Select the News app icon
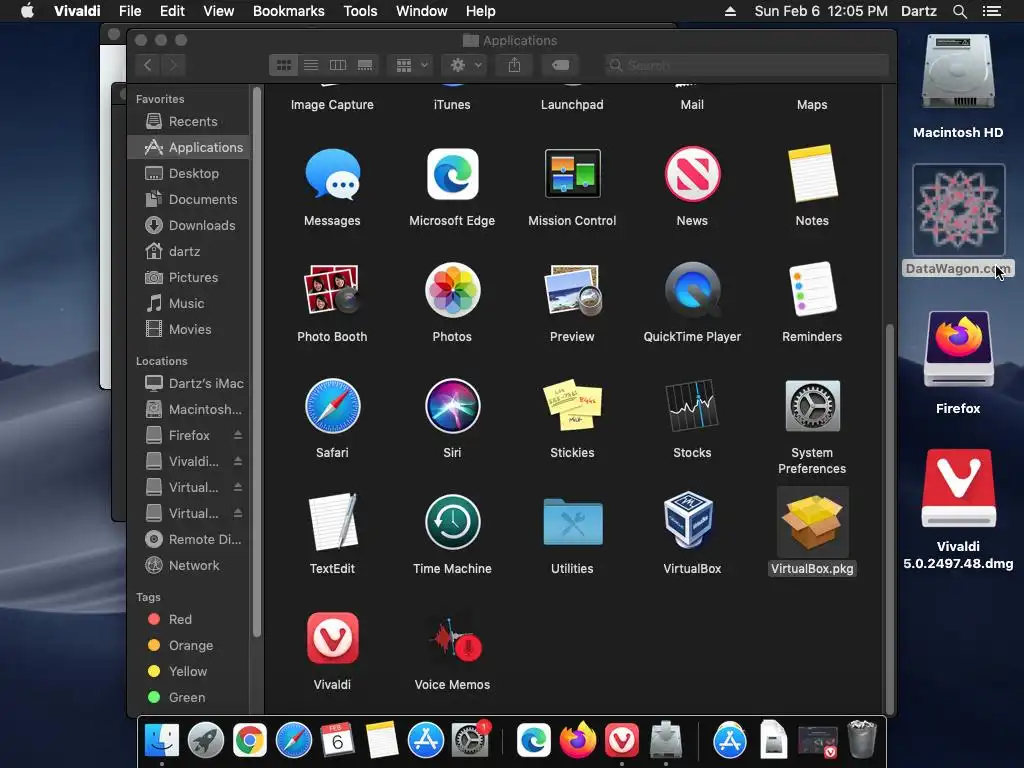Screen dimensions: 1024x768 coord(692,174)
